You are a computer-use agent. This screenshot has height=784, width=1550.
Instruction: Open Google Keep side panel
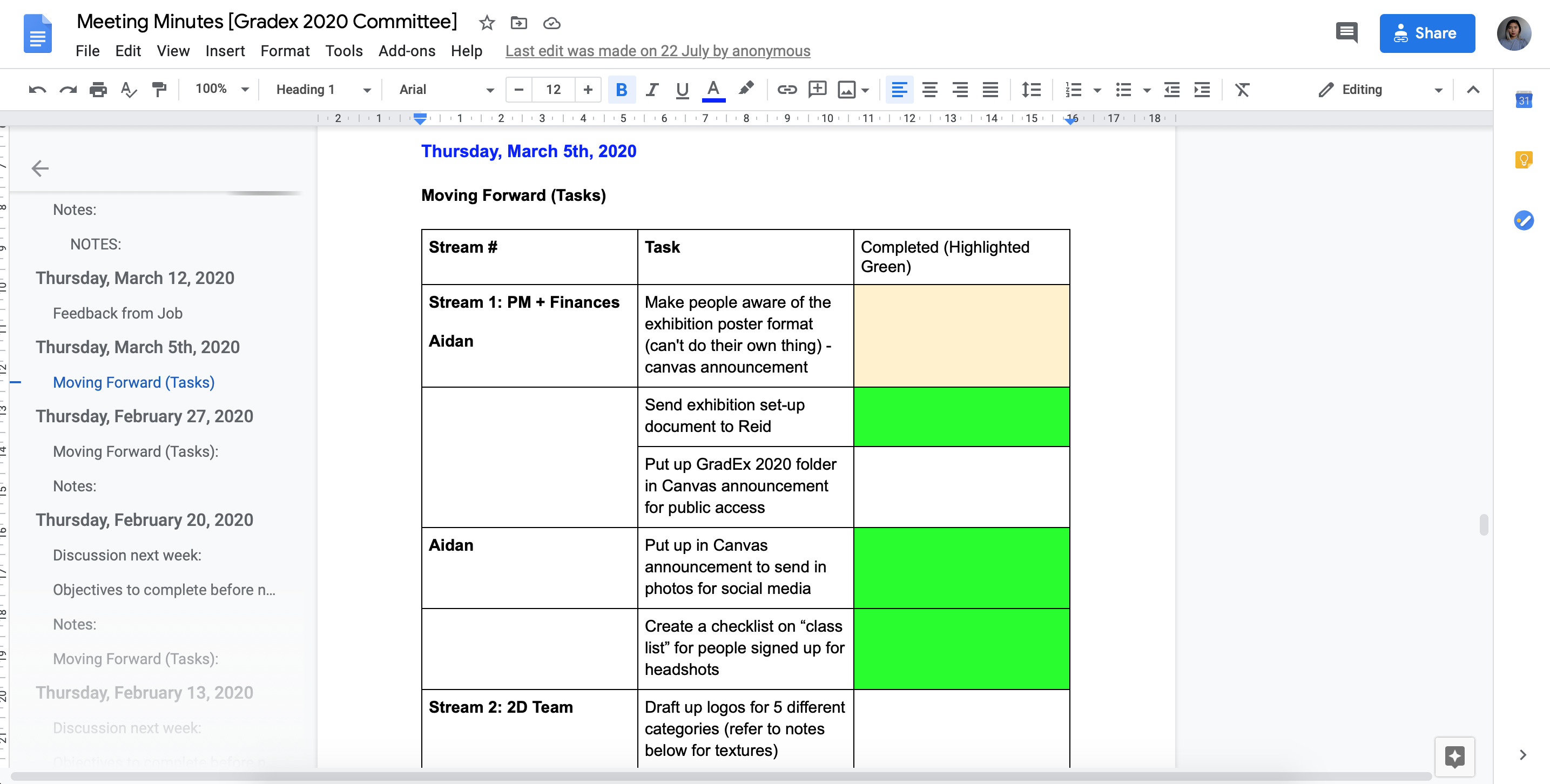point(1524,160)
